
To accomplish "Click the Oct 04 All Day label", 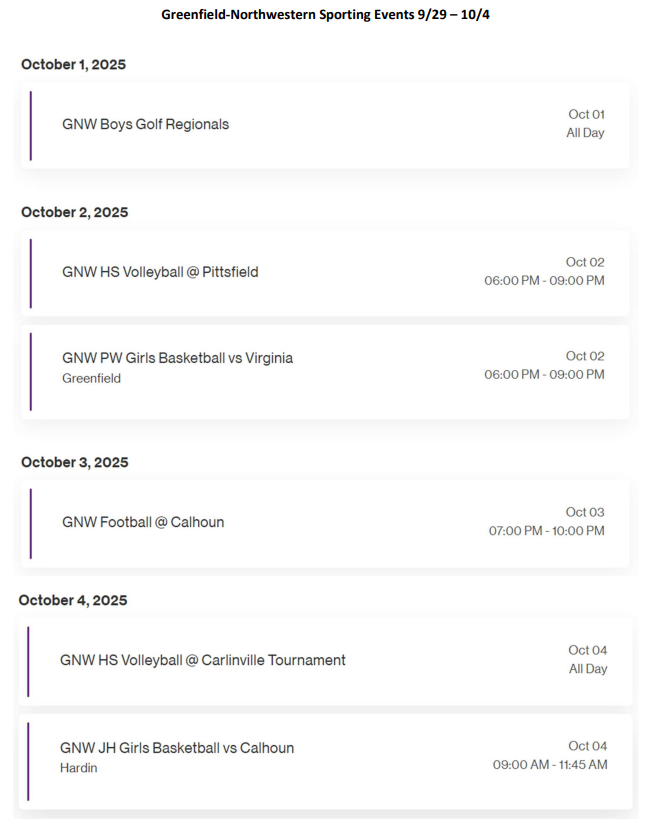I will pyautogui.click(x=588, y=660).
